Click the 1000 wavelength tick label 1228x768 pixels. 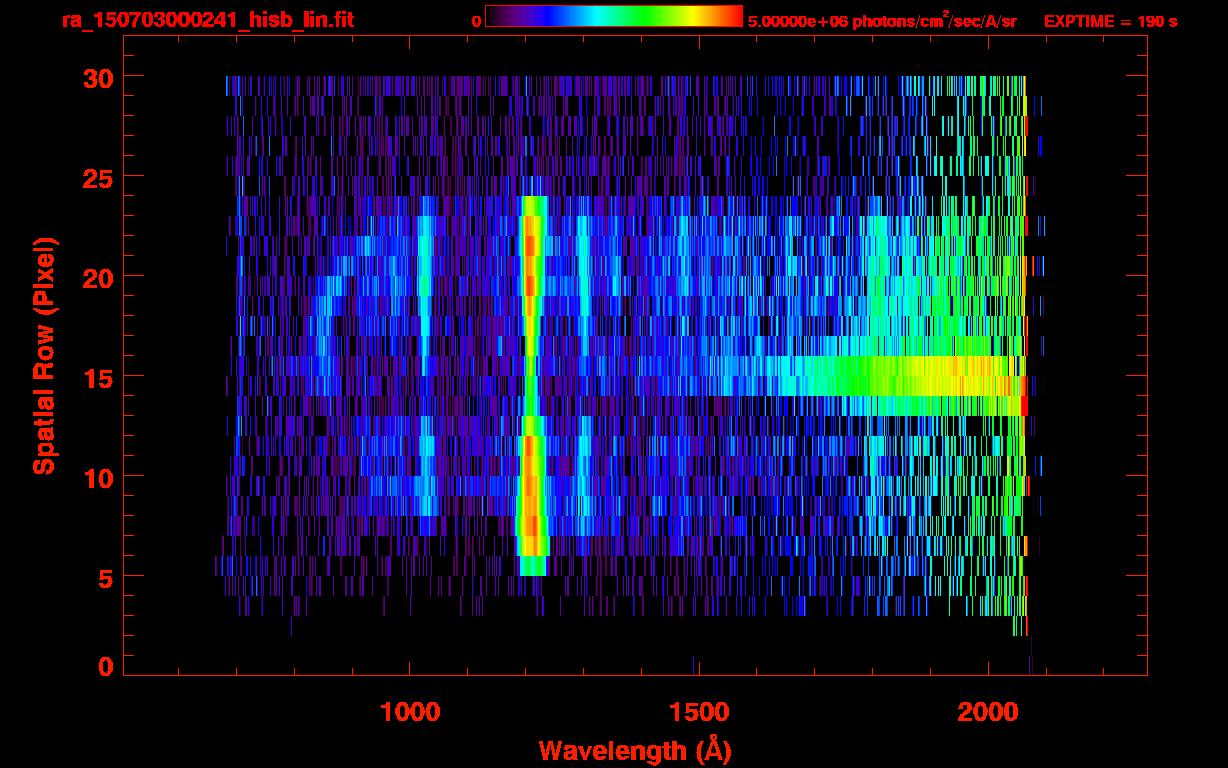click(x=409, y=711)
